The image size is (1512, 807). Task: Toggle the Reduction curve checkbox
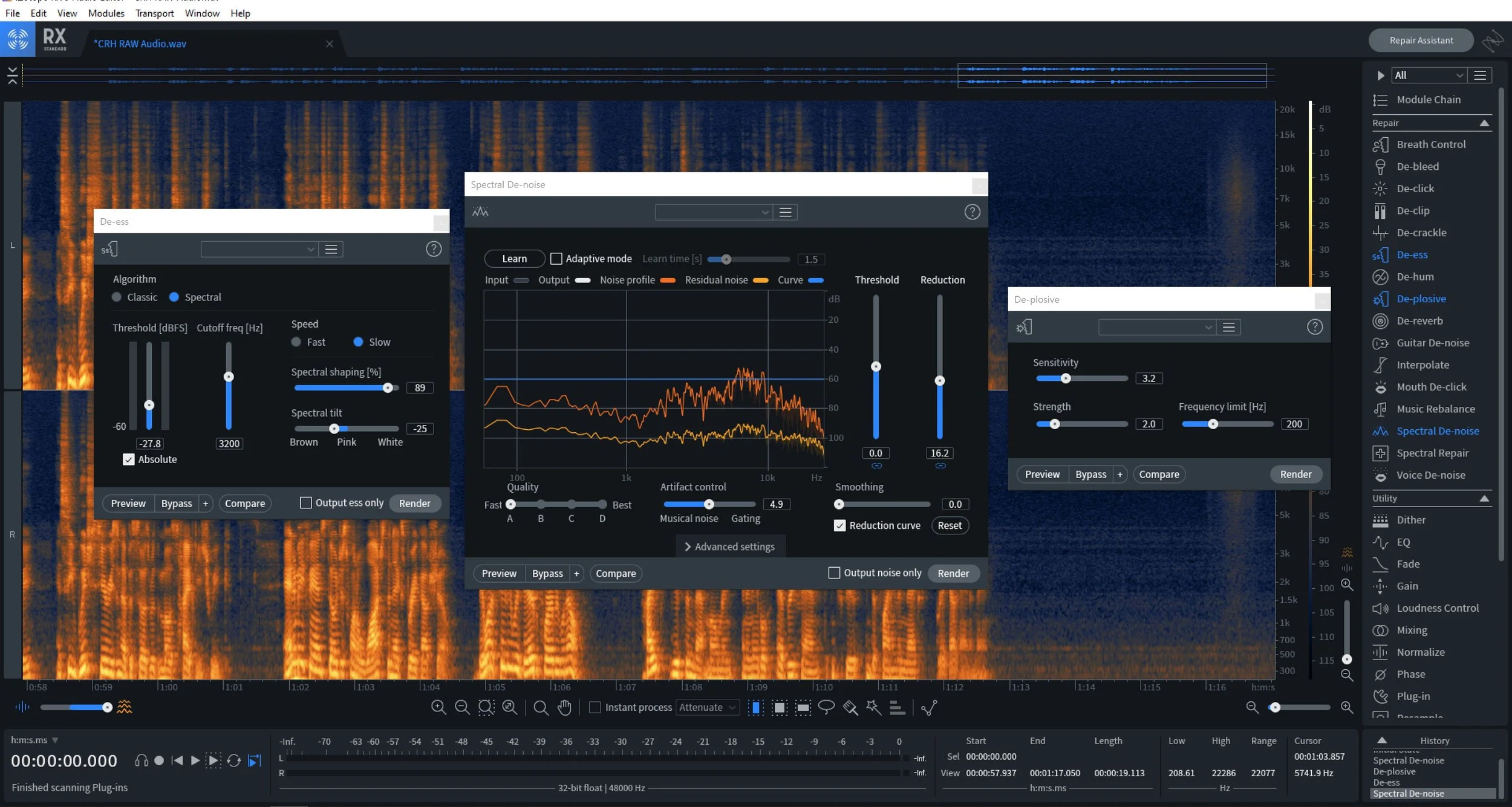point(839,525)
